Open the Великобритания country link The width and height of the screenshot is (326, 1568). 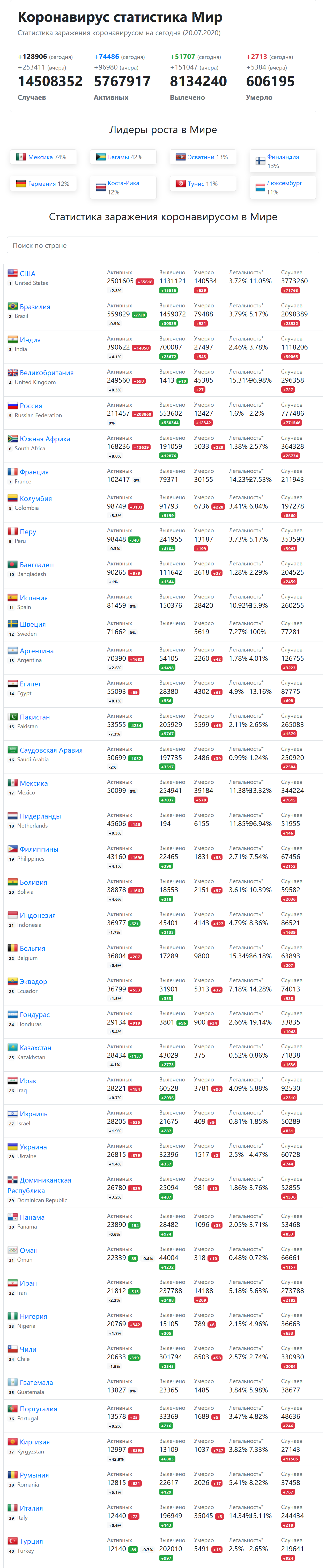(x=46, y=373)
